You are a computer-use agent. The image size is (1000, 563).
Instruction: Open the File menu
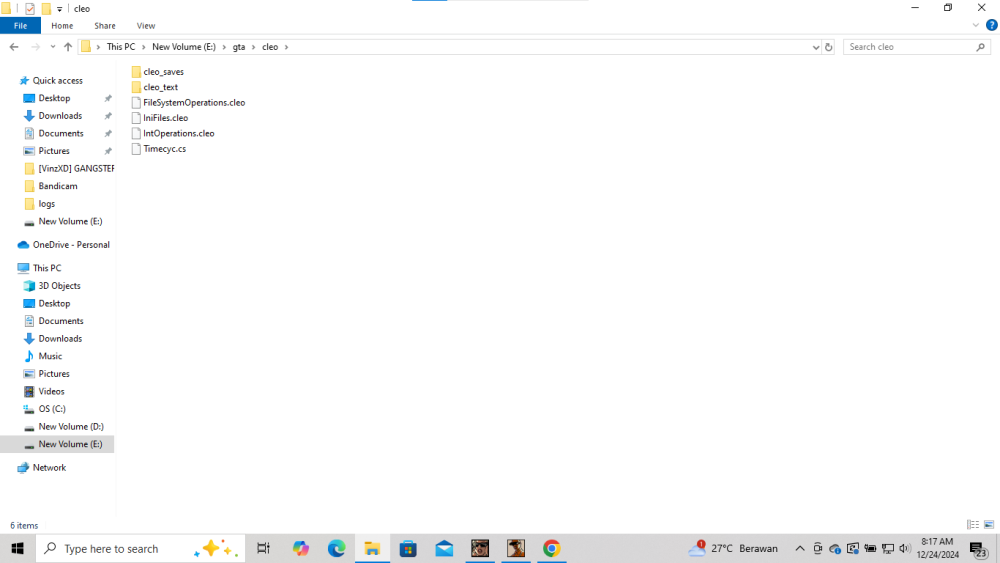pyautogui.click(x=20, y=26)
